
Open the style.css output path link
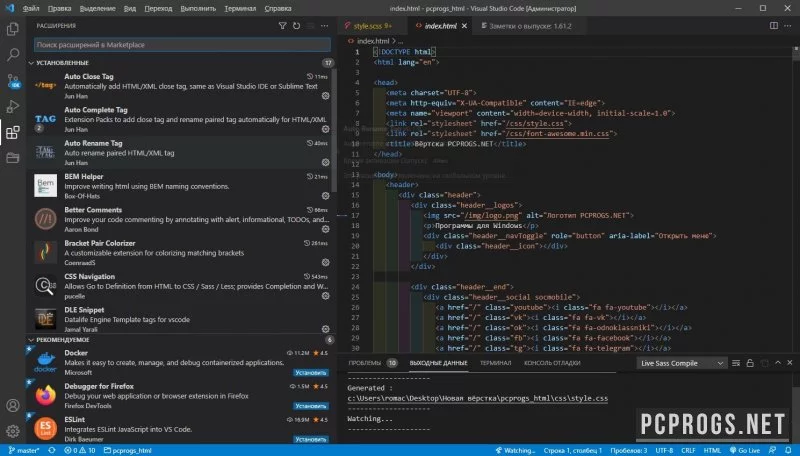pos(478,398)
